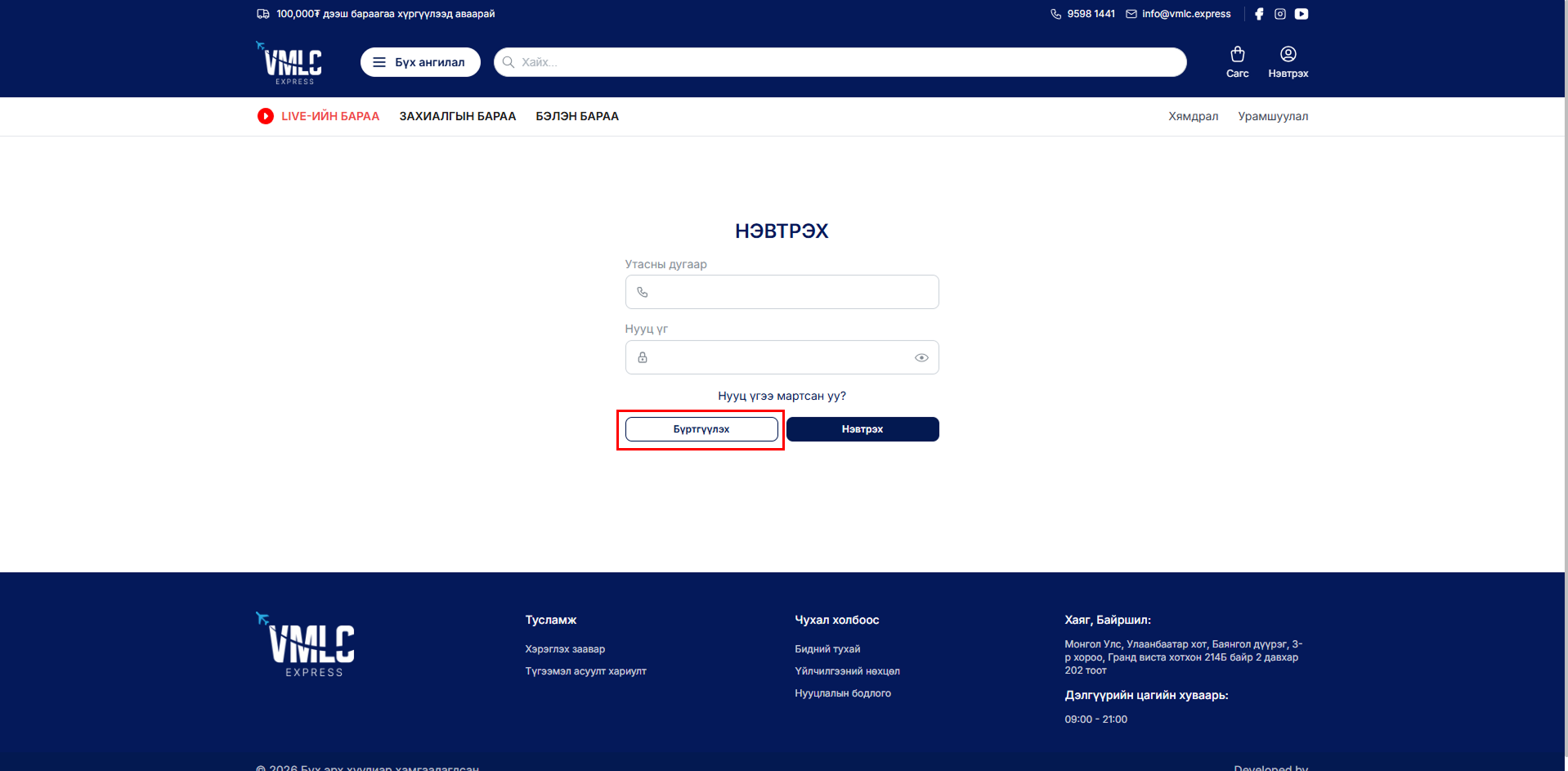1568x771 pixels.
Task: Go to Хямдрал discounts page
Action: [1193, 116]
